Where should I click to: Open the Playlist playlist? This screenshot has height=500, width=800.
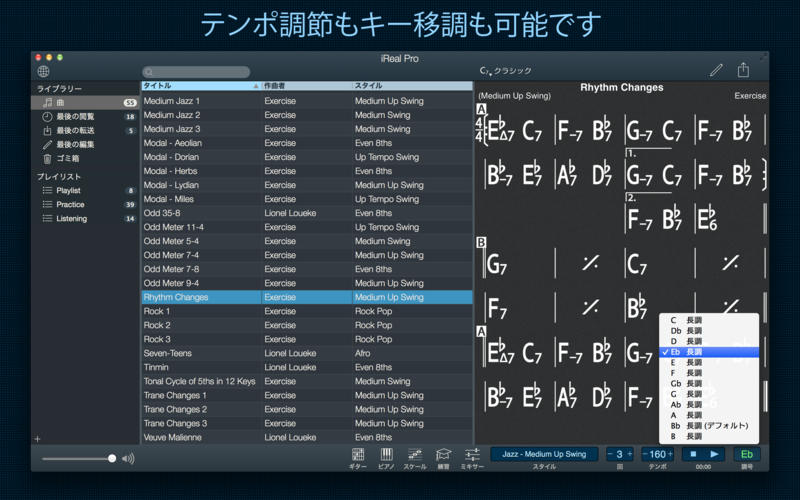(x=85, y=190)
